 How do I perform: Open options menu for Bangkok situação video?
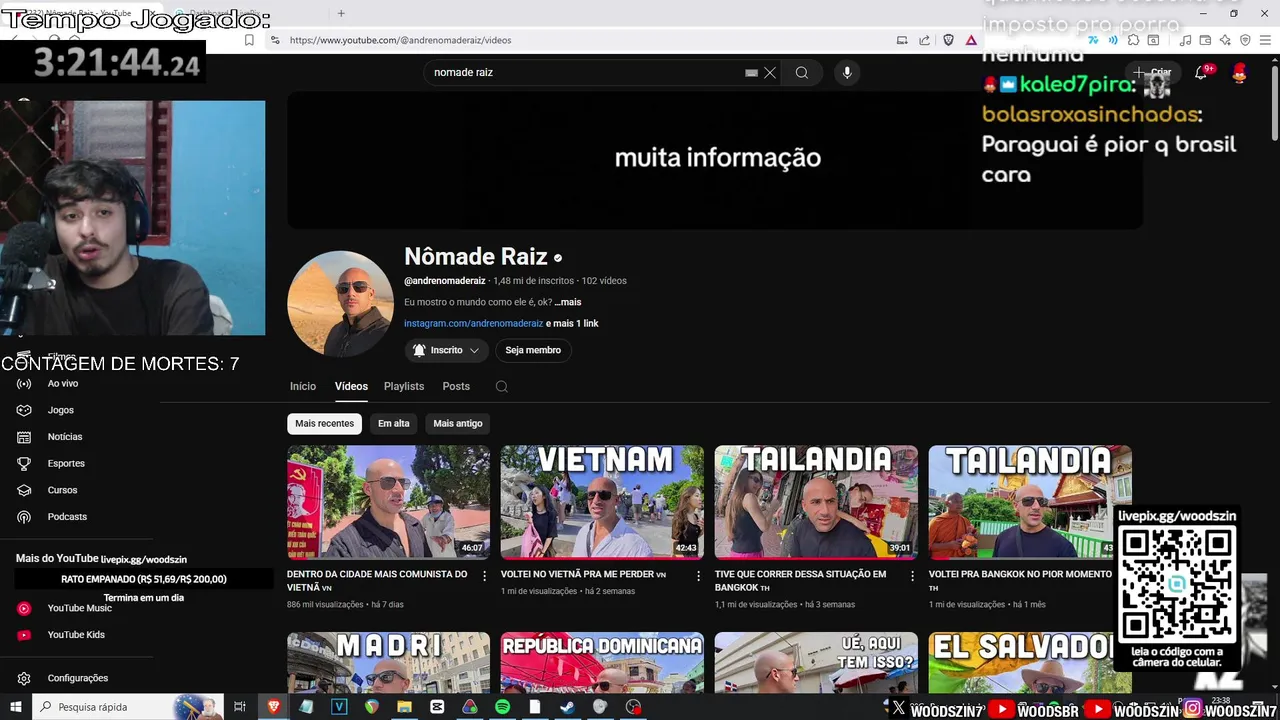coord(912,576)
